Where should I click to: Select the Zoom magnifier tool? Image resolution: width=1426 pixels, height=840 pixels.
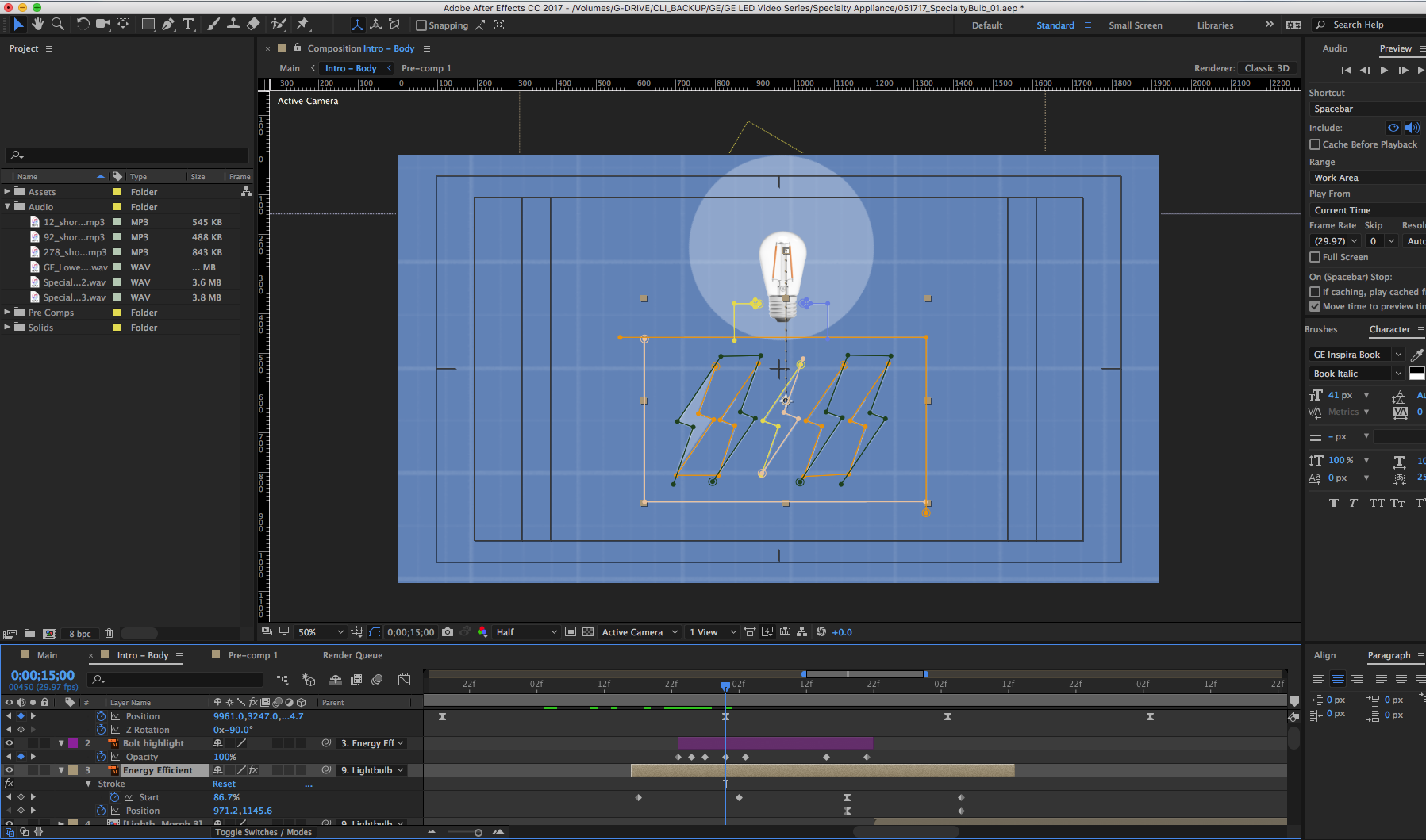58,25
